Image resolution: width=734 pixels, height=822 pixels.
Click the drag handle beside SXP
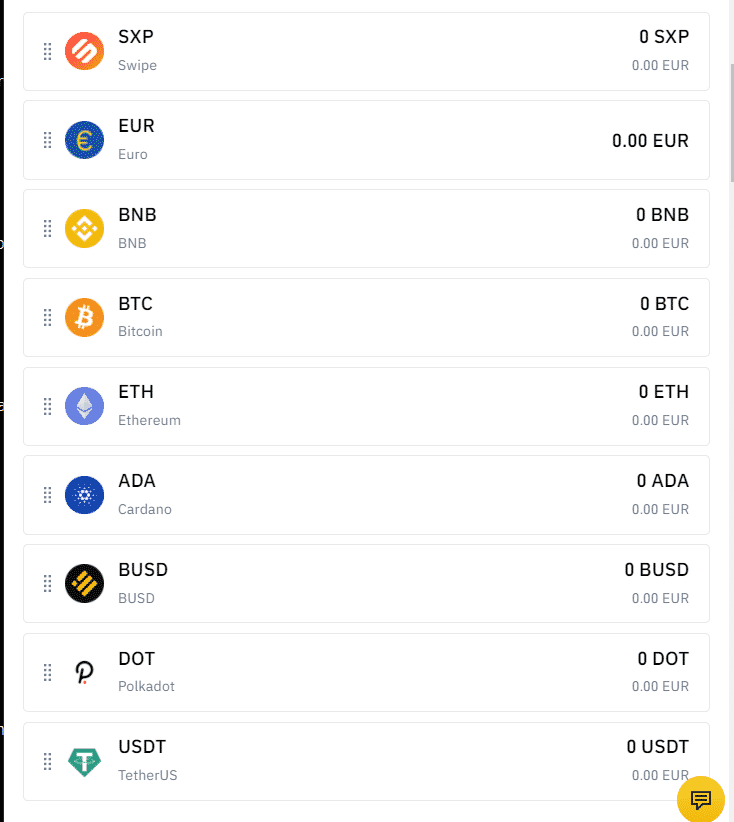coord(47,51)
